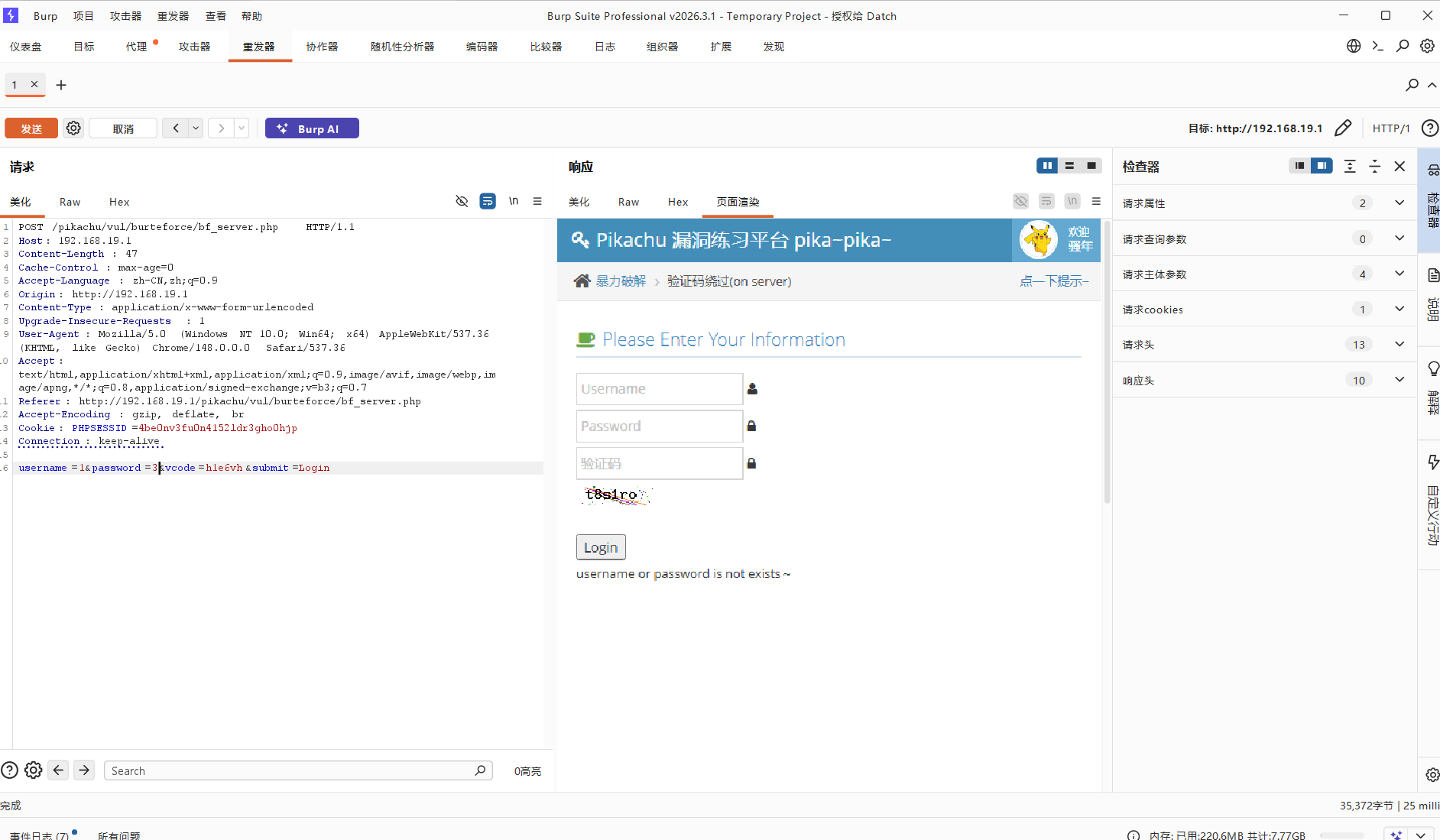Open search settings gear below the request

click(34, 770)
